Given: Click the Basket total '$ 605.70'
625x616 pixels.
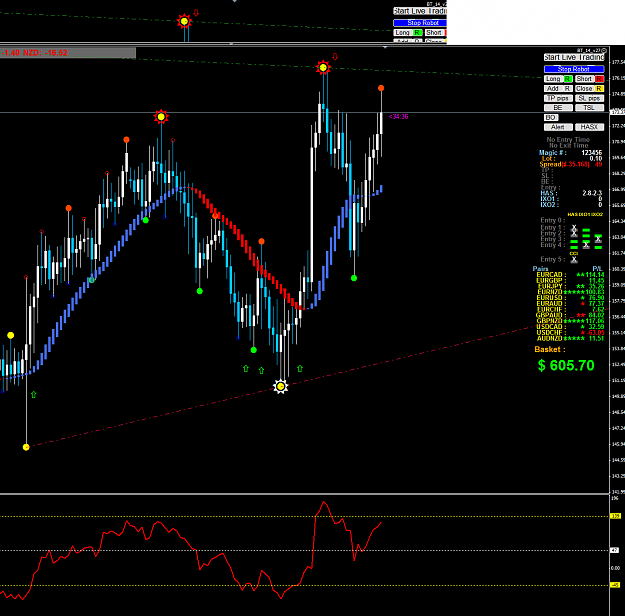Looking at the screenshot, I should (566, 365).
